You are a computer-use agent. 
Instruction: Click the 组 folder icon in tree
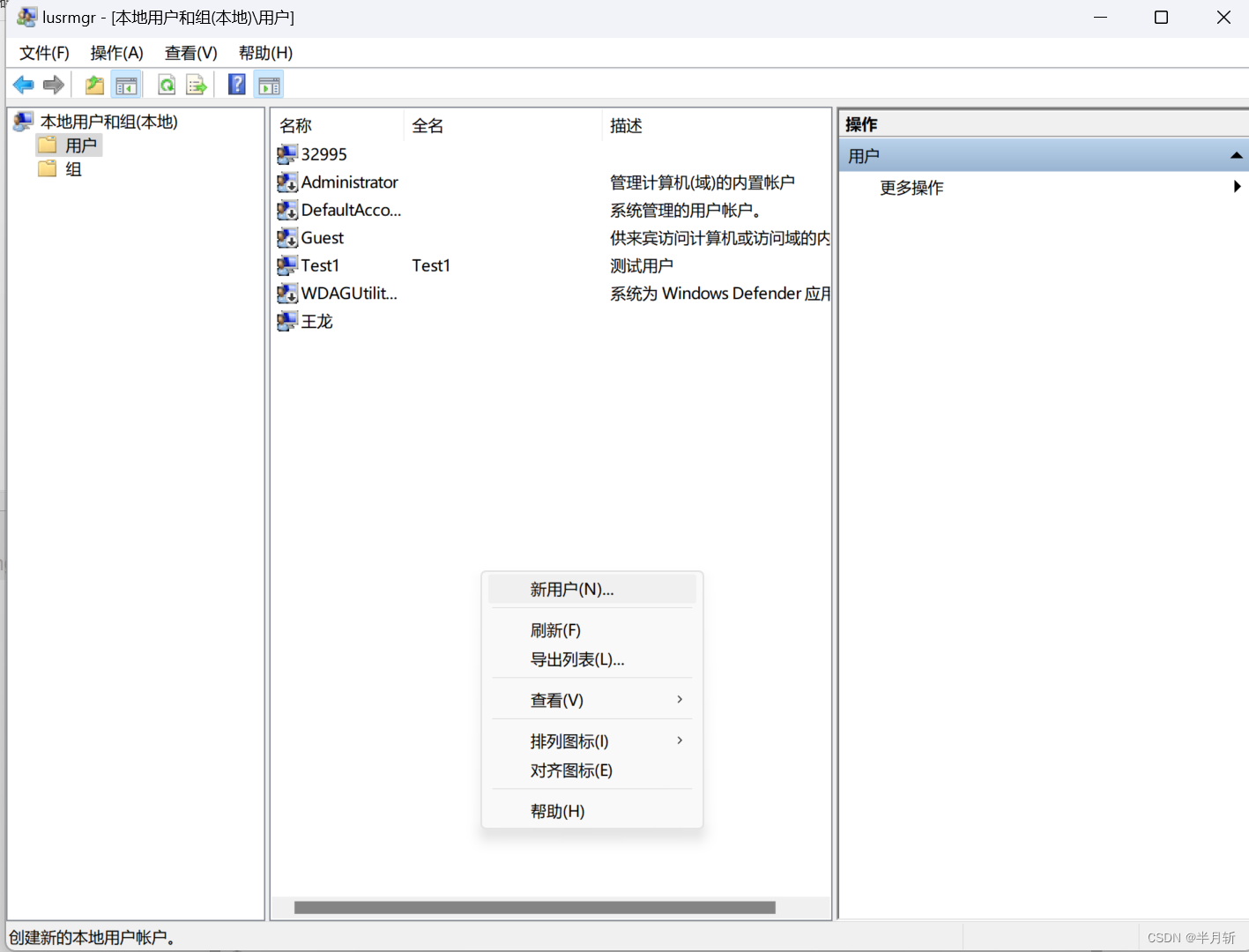(48, 168)
